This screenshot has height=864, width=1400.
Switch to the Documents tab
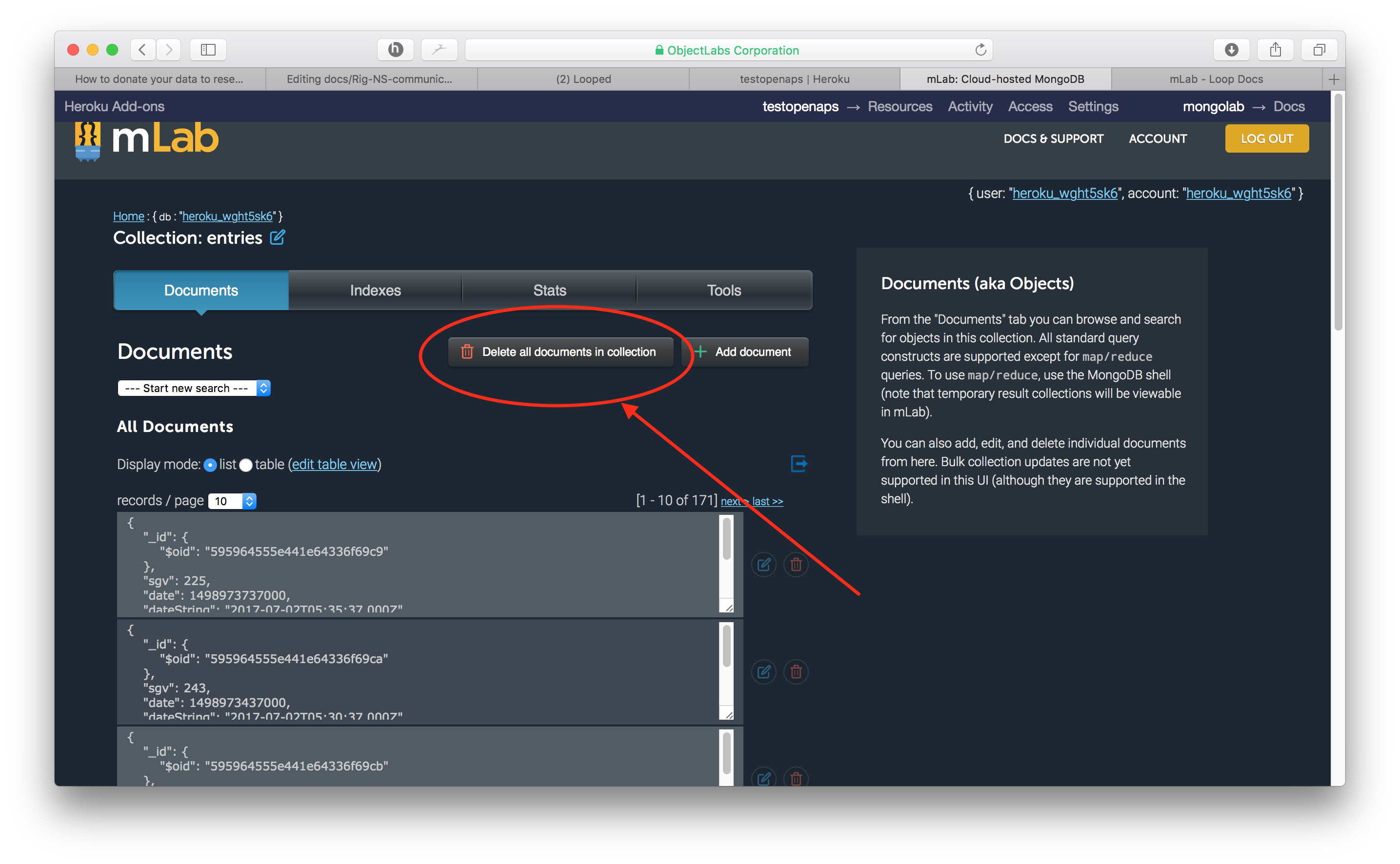point(201,290)
